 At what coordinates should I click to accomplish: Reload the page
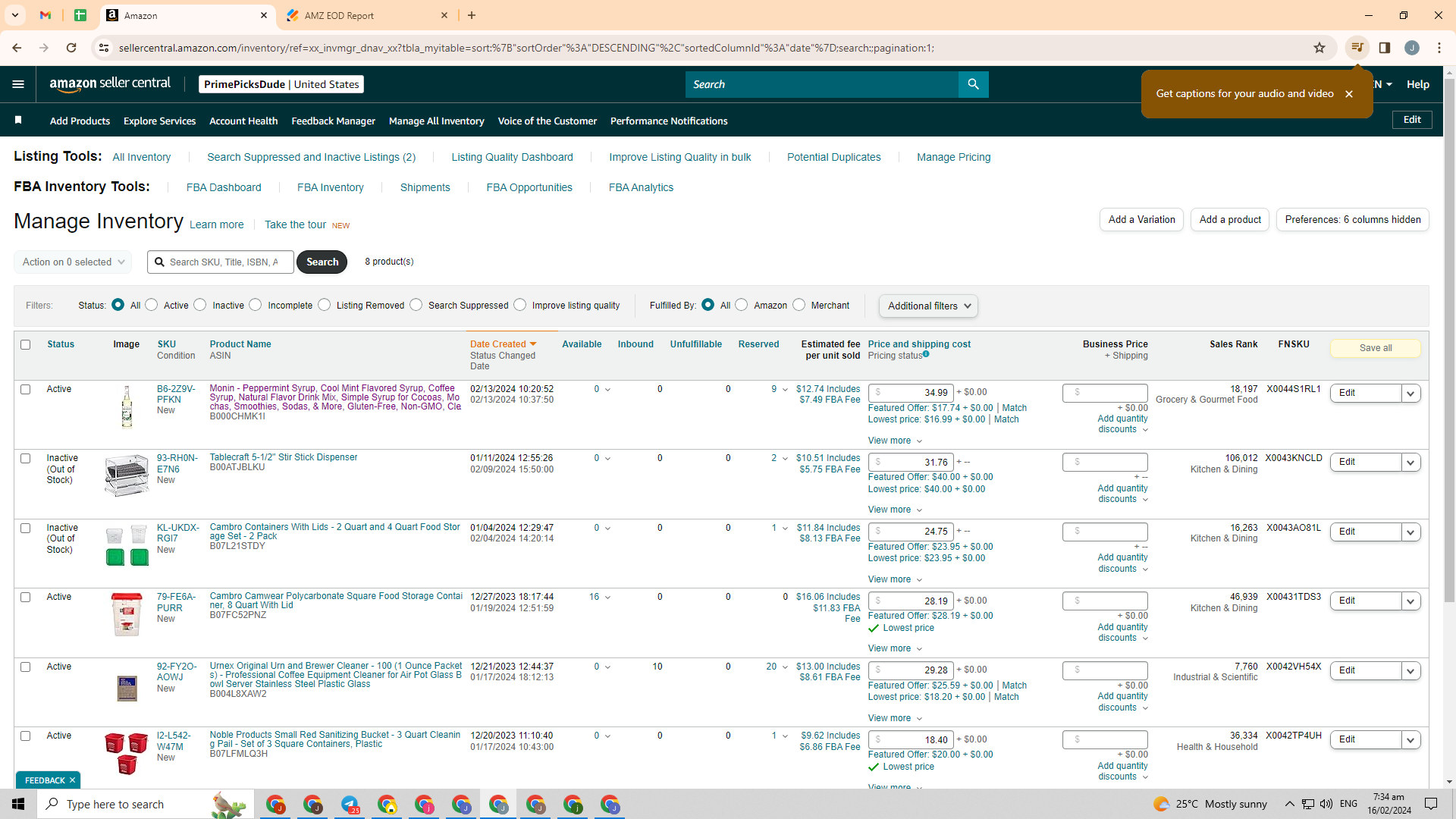coord(71,48)
